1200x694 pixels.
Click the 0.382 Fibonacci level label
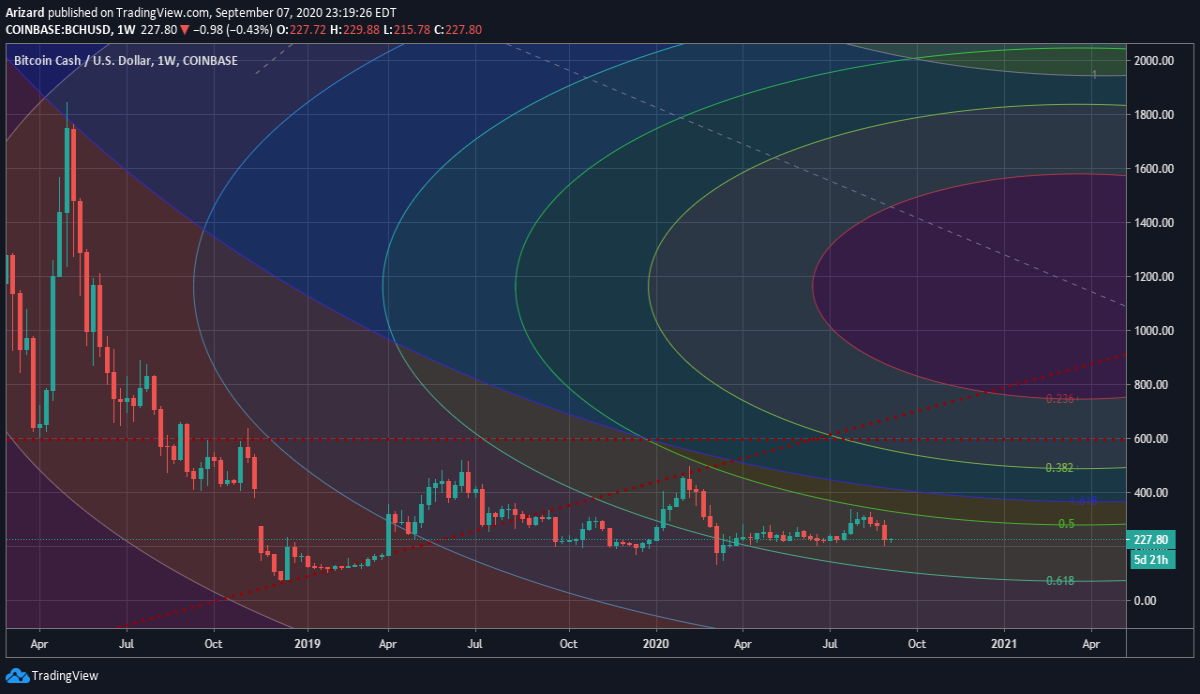click(1059, 468)
